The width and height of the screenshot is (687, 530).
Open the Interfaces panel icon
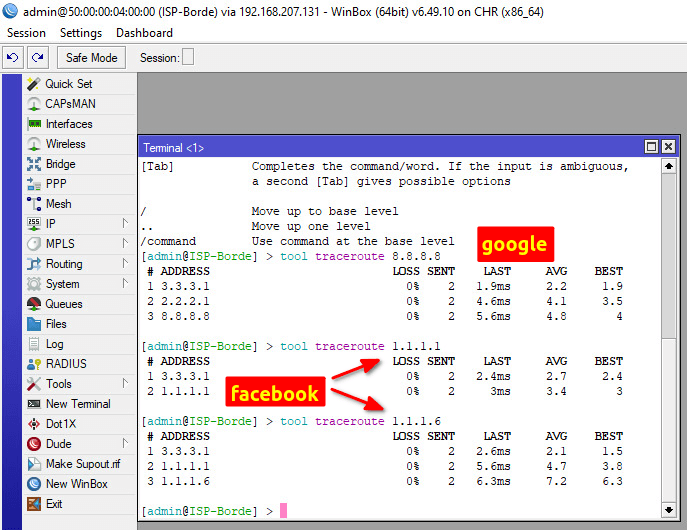pyautogui.click(x=34, y=124)
